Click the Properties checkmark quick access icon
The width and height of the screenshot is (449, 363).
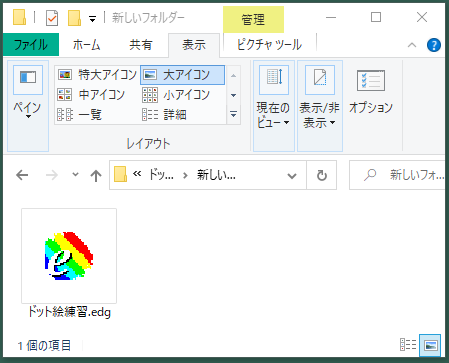coord(52,18)
